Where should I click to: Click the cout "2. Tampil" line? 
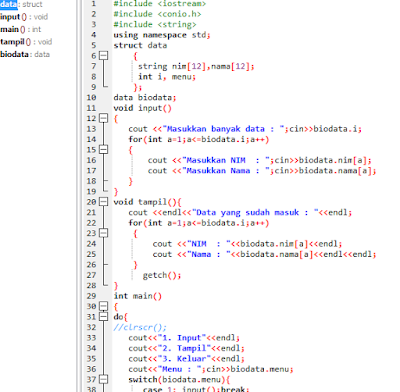tap(187, 348)
